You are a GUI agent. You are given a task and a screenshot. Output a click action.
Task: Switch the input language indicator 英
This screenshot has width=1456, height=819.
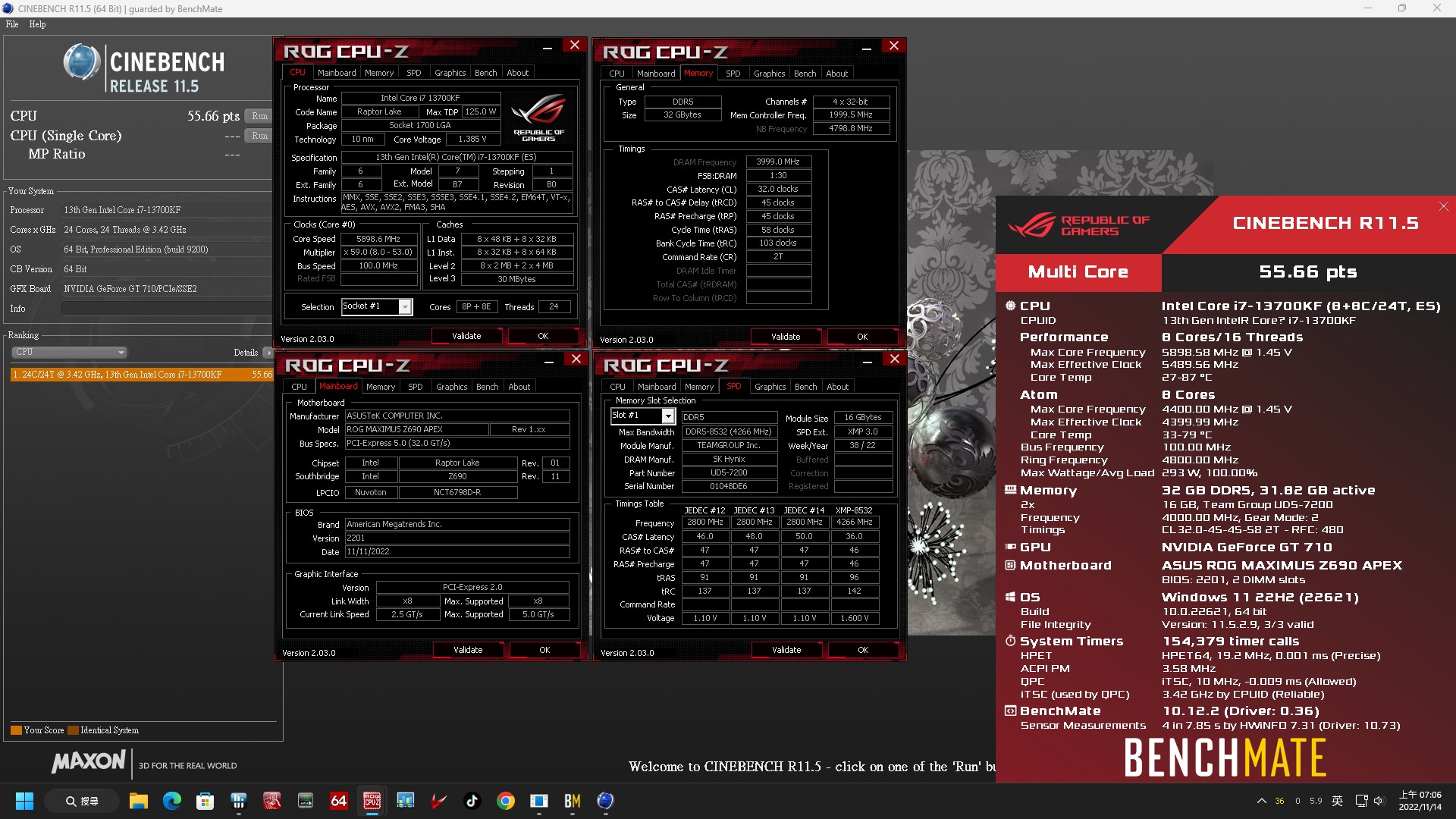[1337, 801]
